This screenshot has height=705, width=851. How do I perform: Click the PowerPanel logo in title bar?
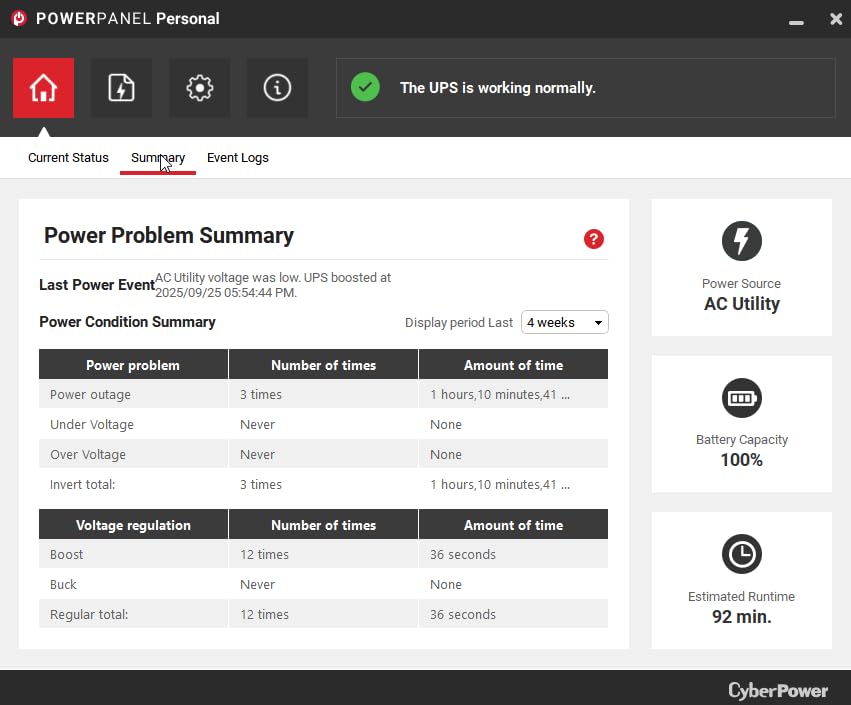[x=18, y=18]
